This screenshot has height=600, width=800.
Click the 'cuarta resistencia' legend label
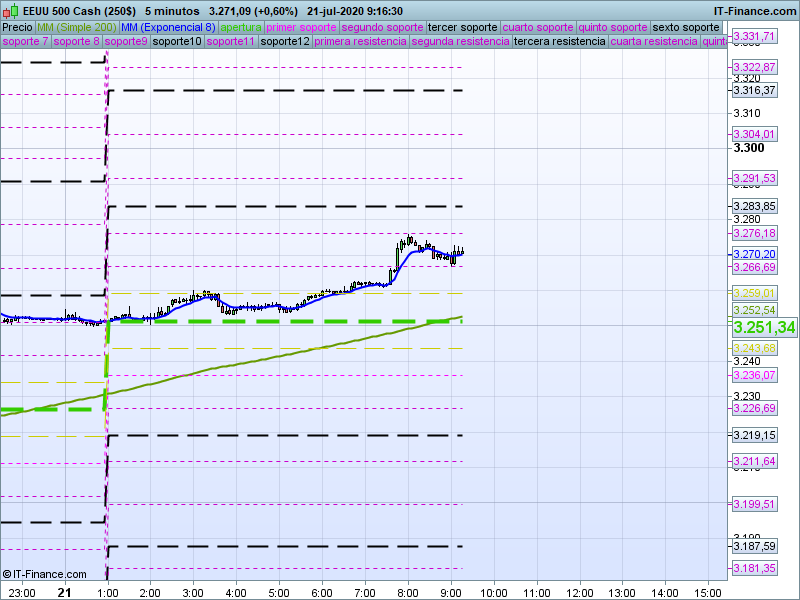tap(654, 42)
